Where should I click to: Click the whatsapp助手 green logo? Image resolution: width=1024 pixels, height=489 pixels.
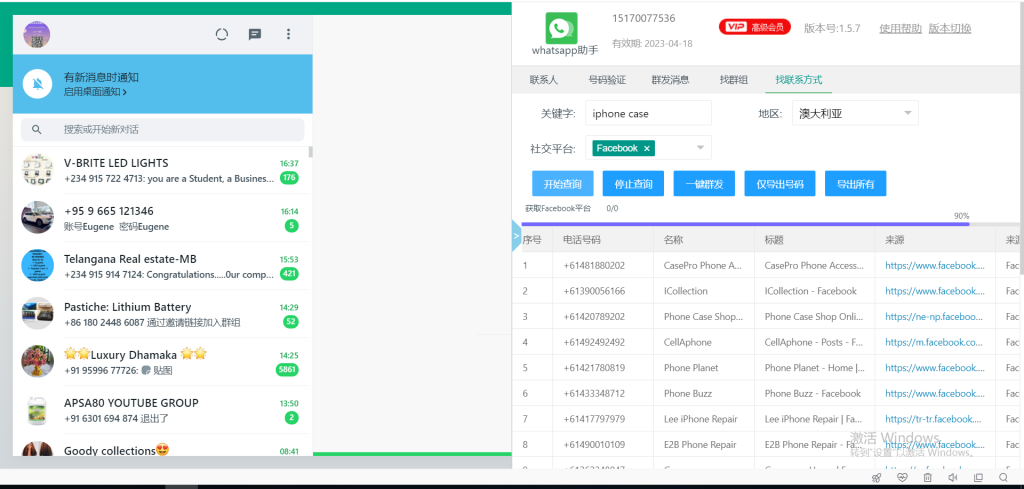click(x=561, y=28)
